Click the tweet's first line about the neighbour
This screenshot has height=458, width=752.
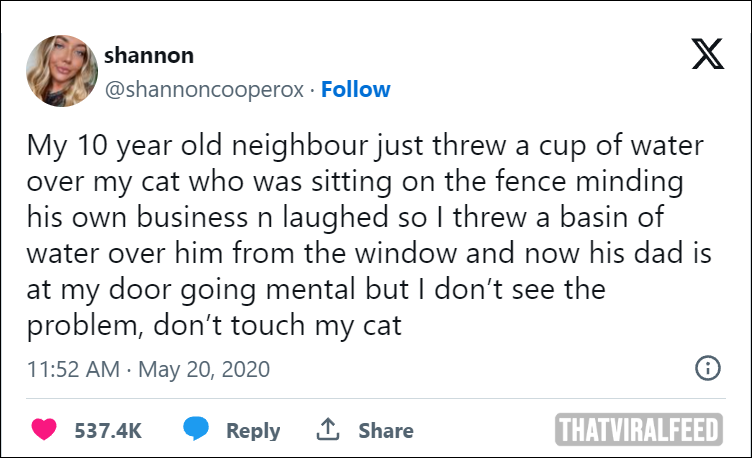[x=365, y=145]
